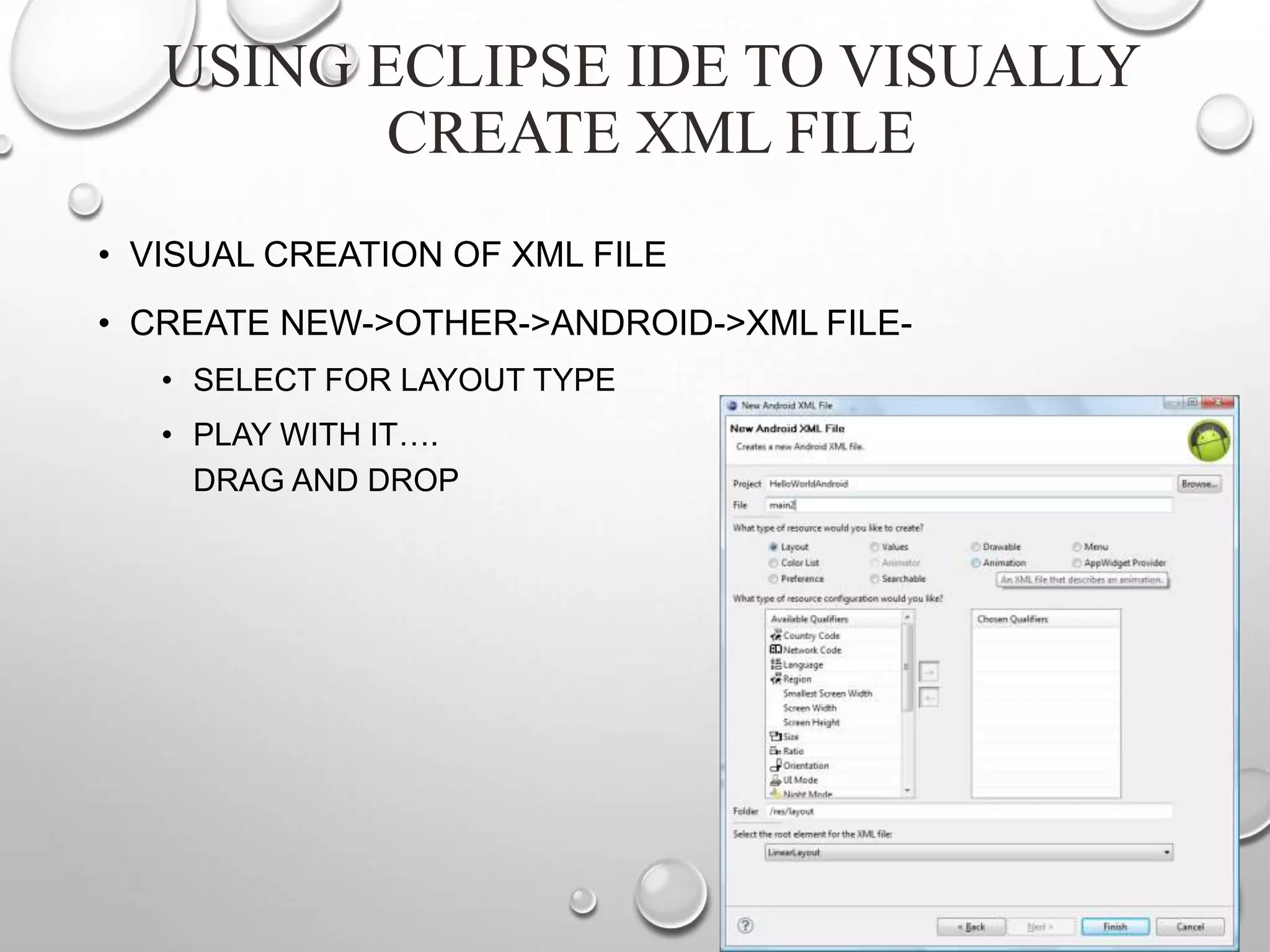This screenshot has width=1270, height=952.
Task: Click the Night Mode qualifier icon
Action: (776, 793)
